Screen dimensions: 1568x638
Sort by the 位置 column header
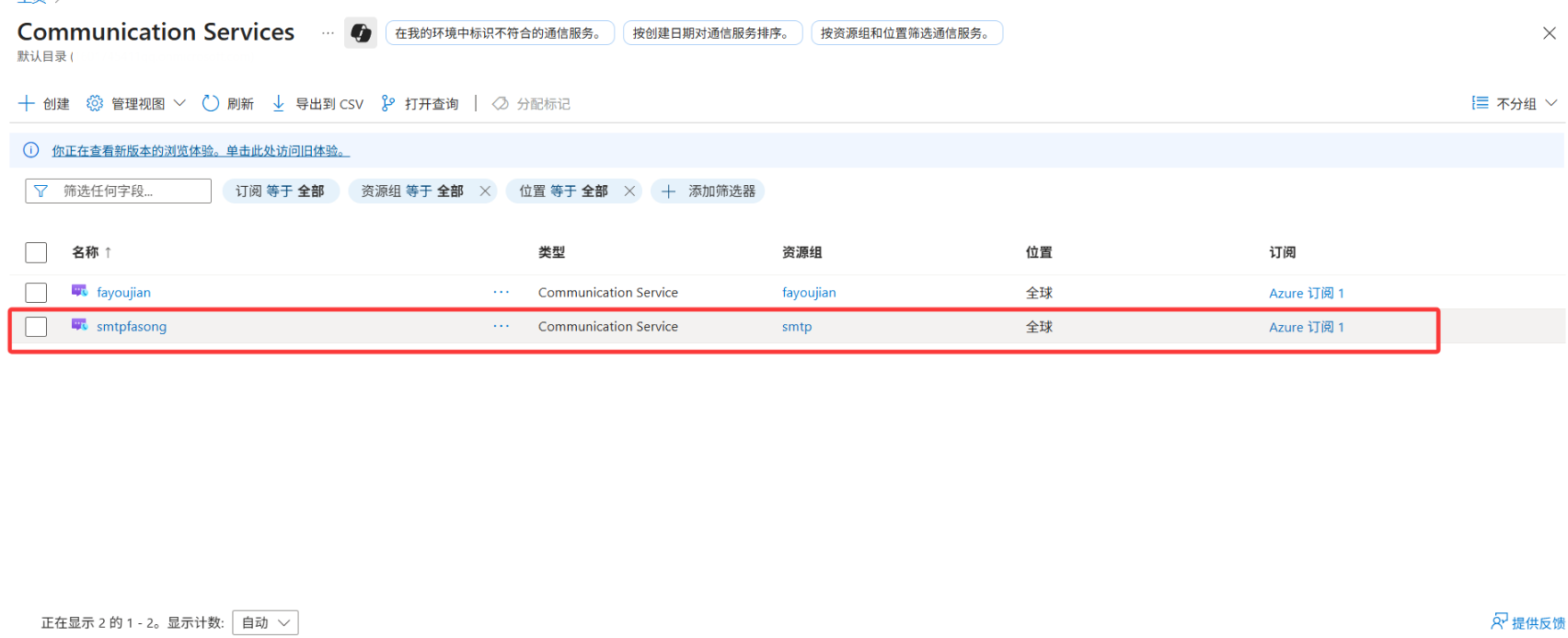pyautogui.click(x=1039, y=252)
